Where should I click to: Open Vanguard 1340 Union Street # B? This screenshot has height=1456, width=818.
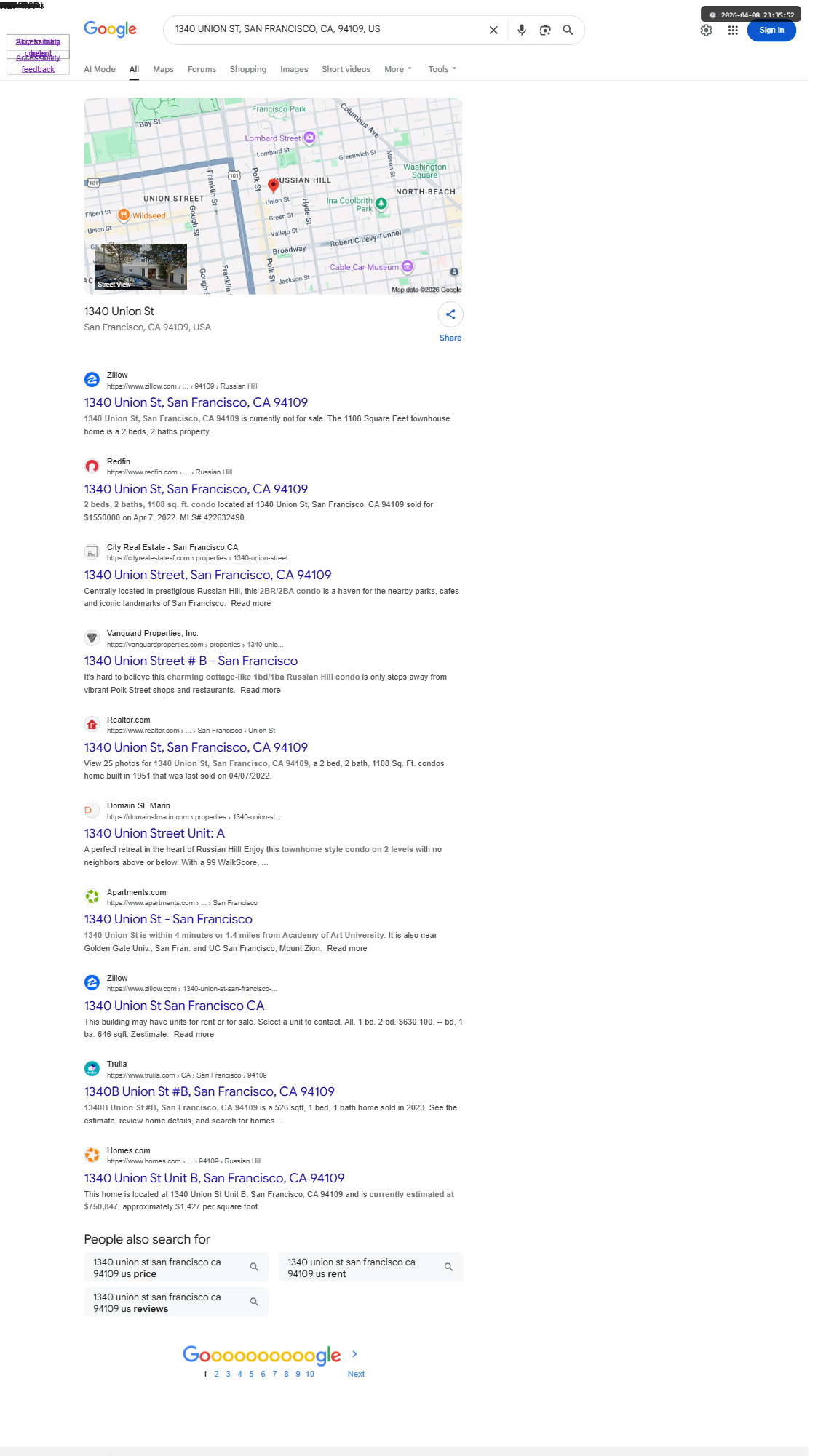click(x=191, y=661)
